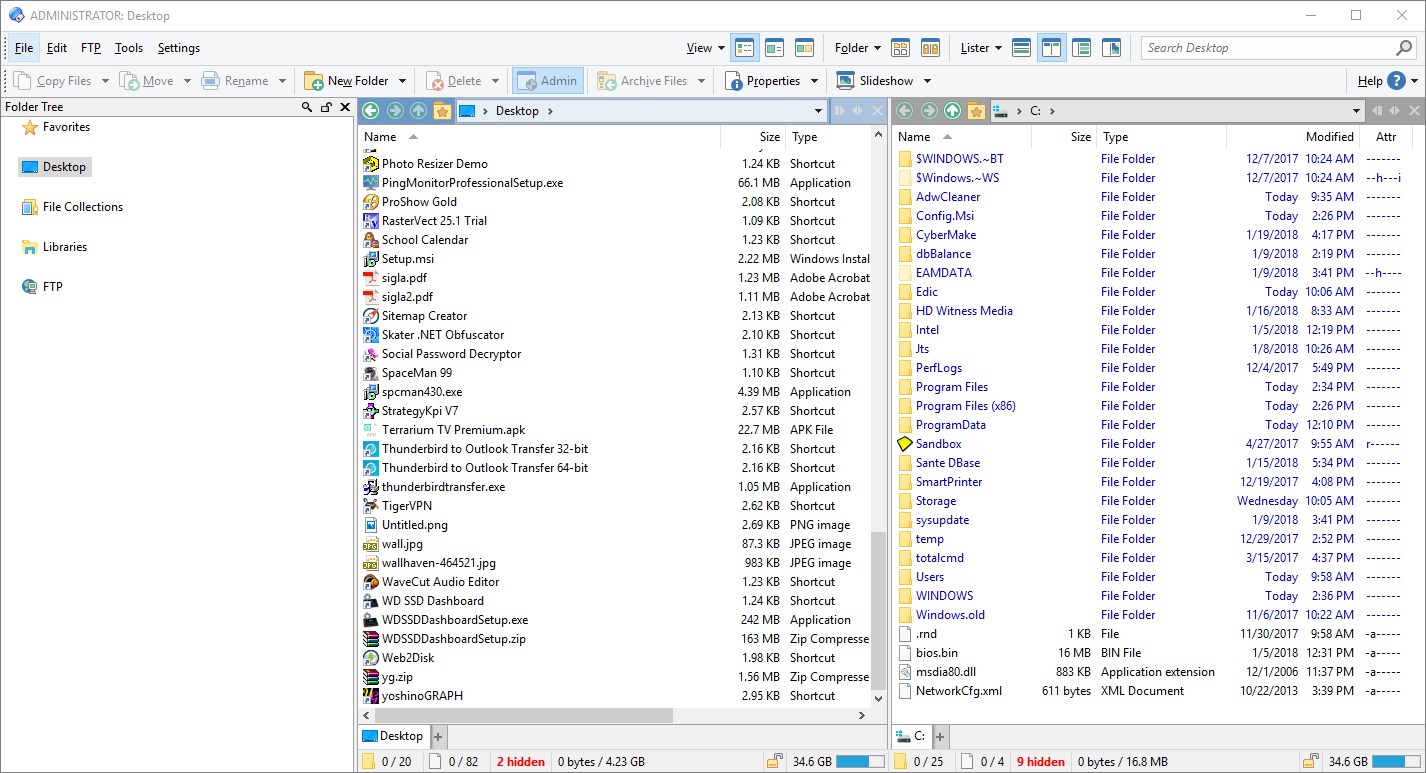Click the Archive Files button
Screen dimensions: 1426x773
click(x=642, y=81)
